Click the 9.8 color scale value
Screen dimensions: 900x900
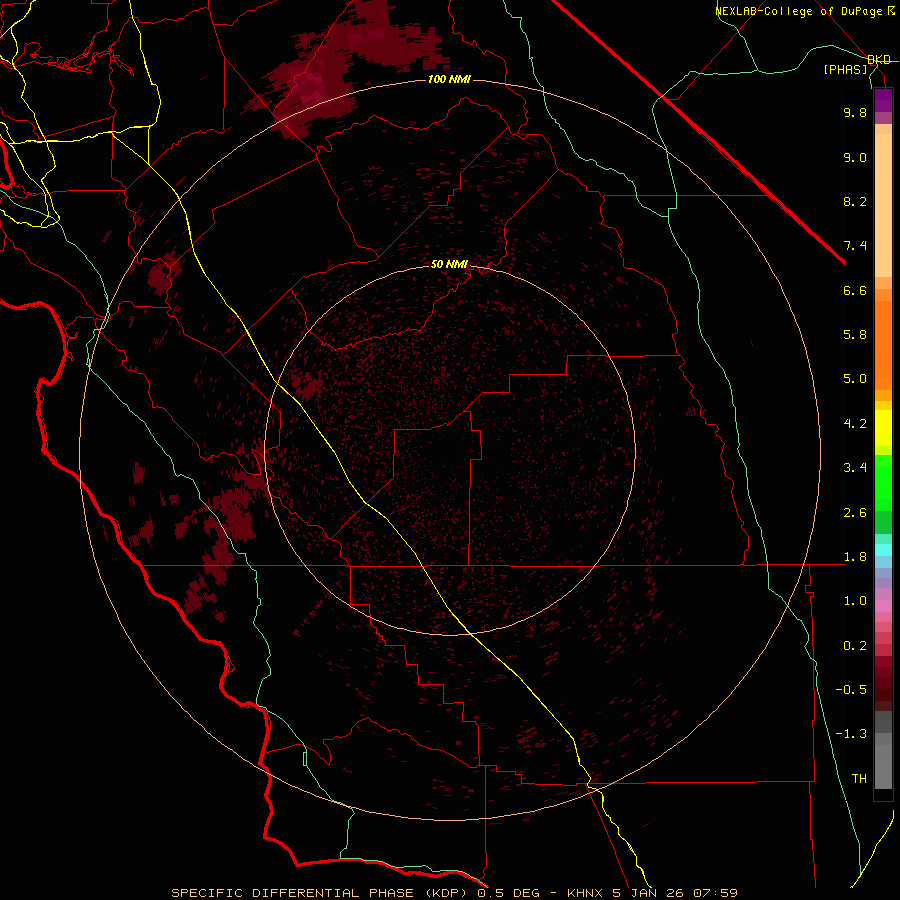(855, 112)
